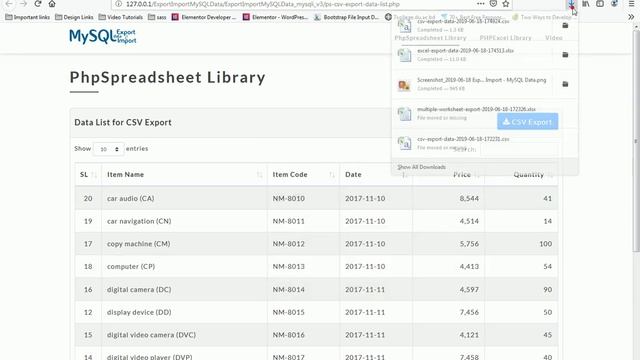This screenshot has width=640, height=360.
Task: Open excel-export-data-2019-06-18 xlsx download entry
Action: pos(473,55)
